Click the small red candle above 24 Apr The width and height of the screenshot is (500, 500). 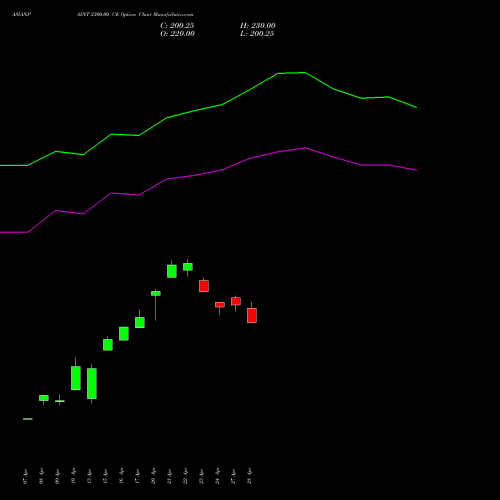220,305
